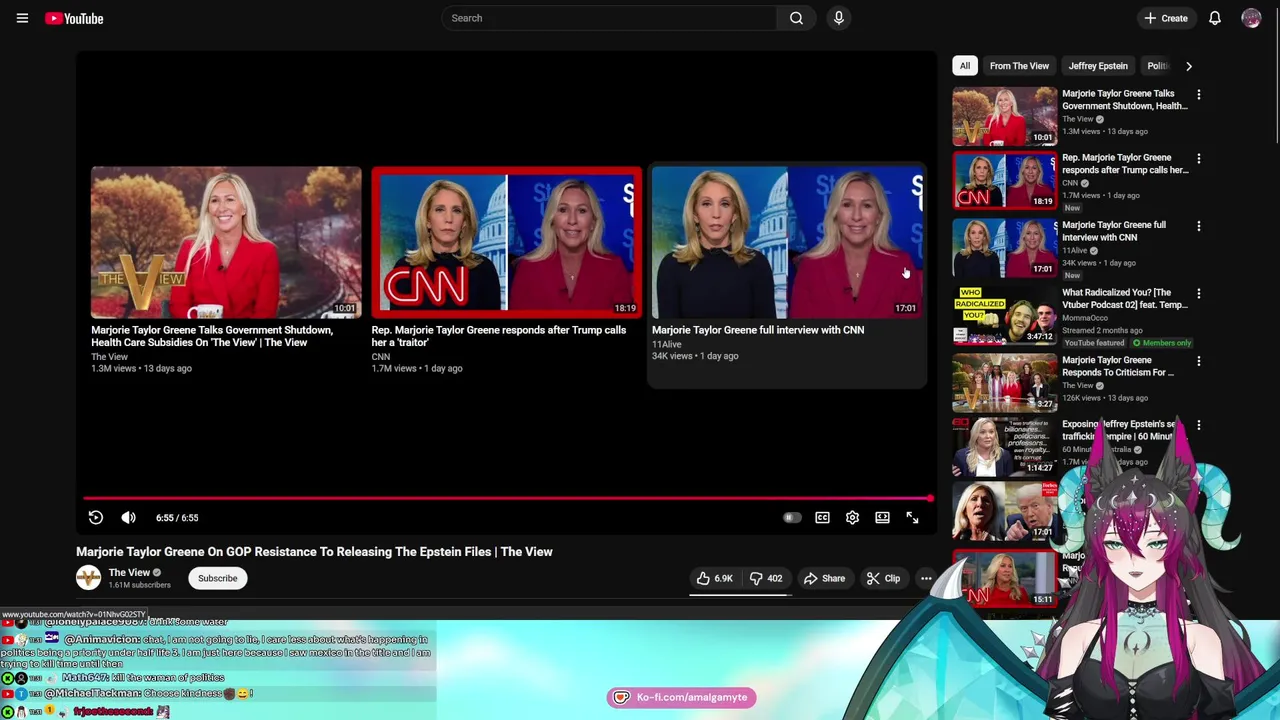Open options for 'responds after Trump calls her' video
1280x720 pixels.
point(1199,159)
